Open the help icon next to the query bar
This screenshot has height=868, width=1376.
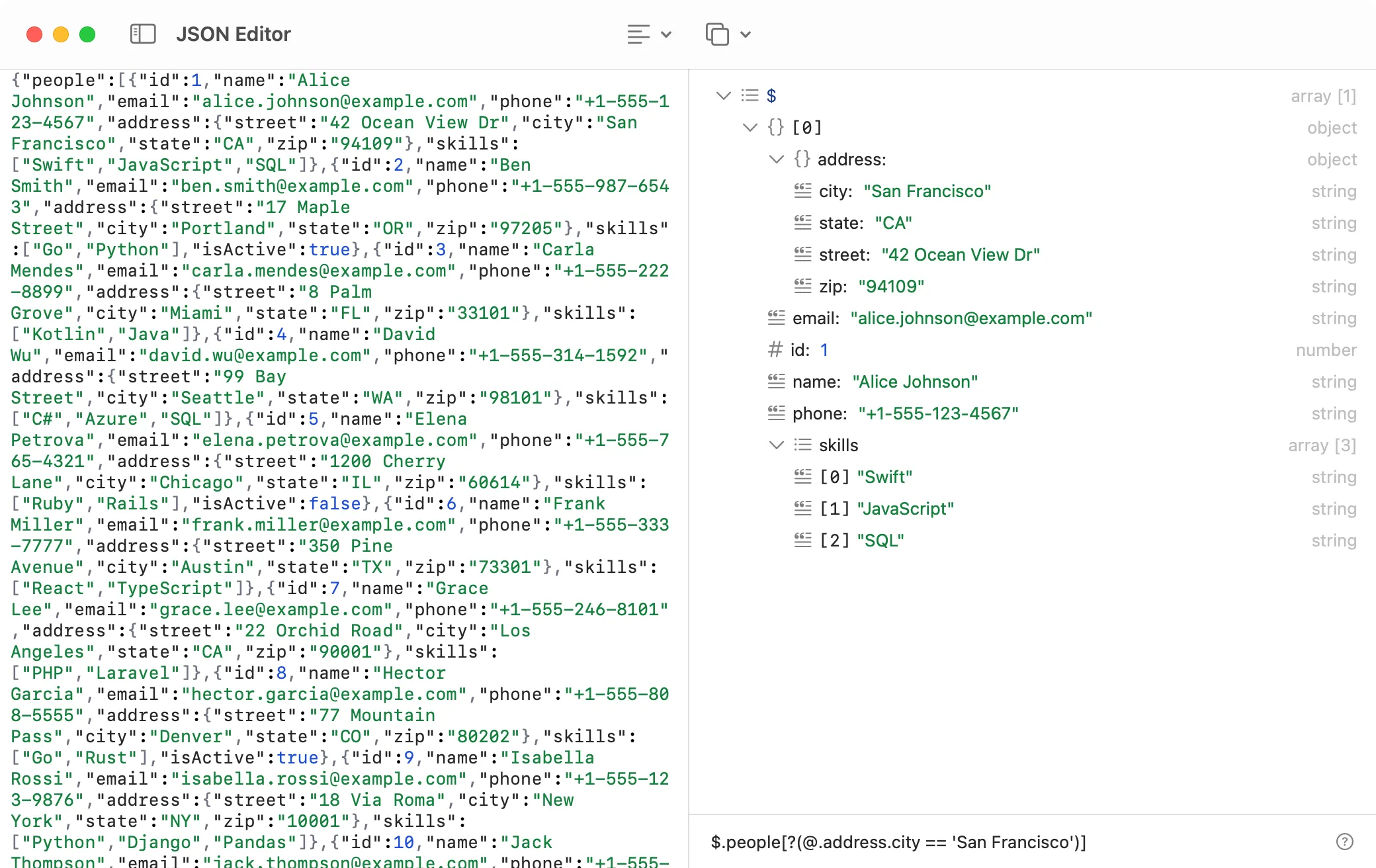[1344, 842]
